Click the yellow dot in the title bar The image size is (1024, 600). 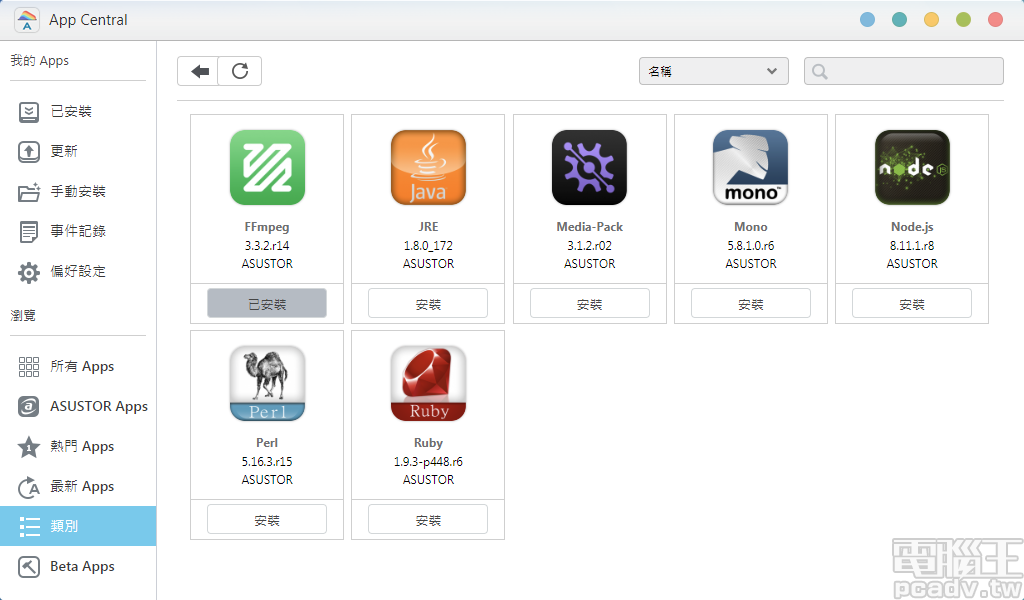tap(931, 18)
